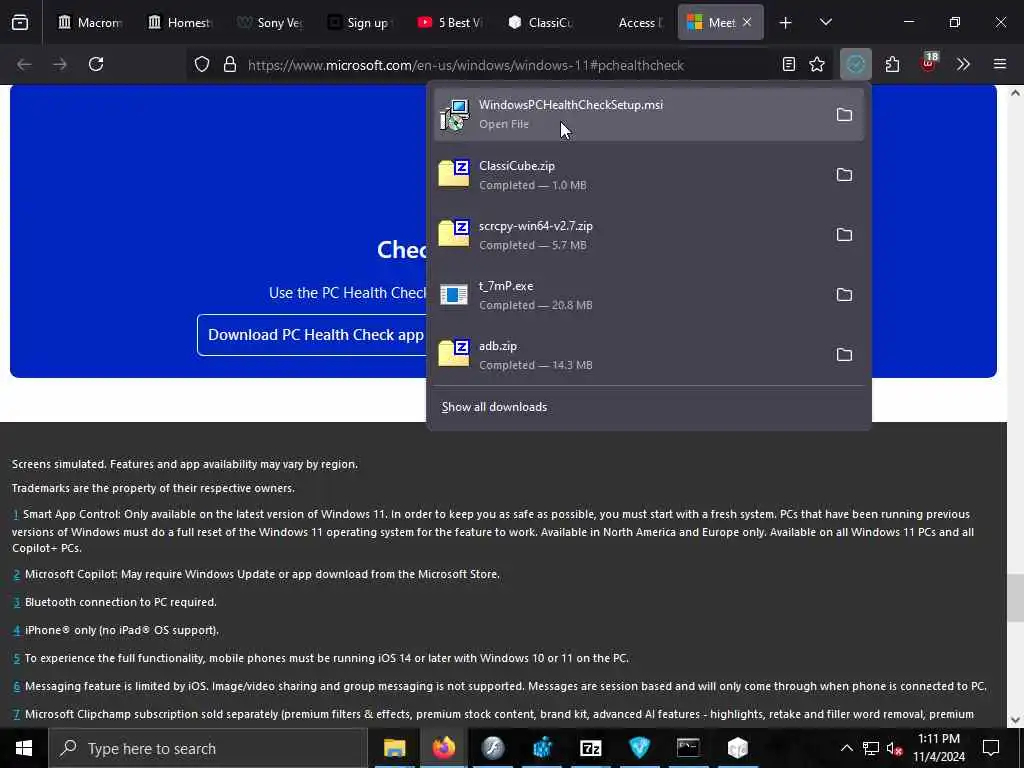Close the Meet tab

tap(747, 22)
